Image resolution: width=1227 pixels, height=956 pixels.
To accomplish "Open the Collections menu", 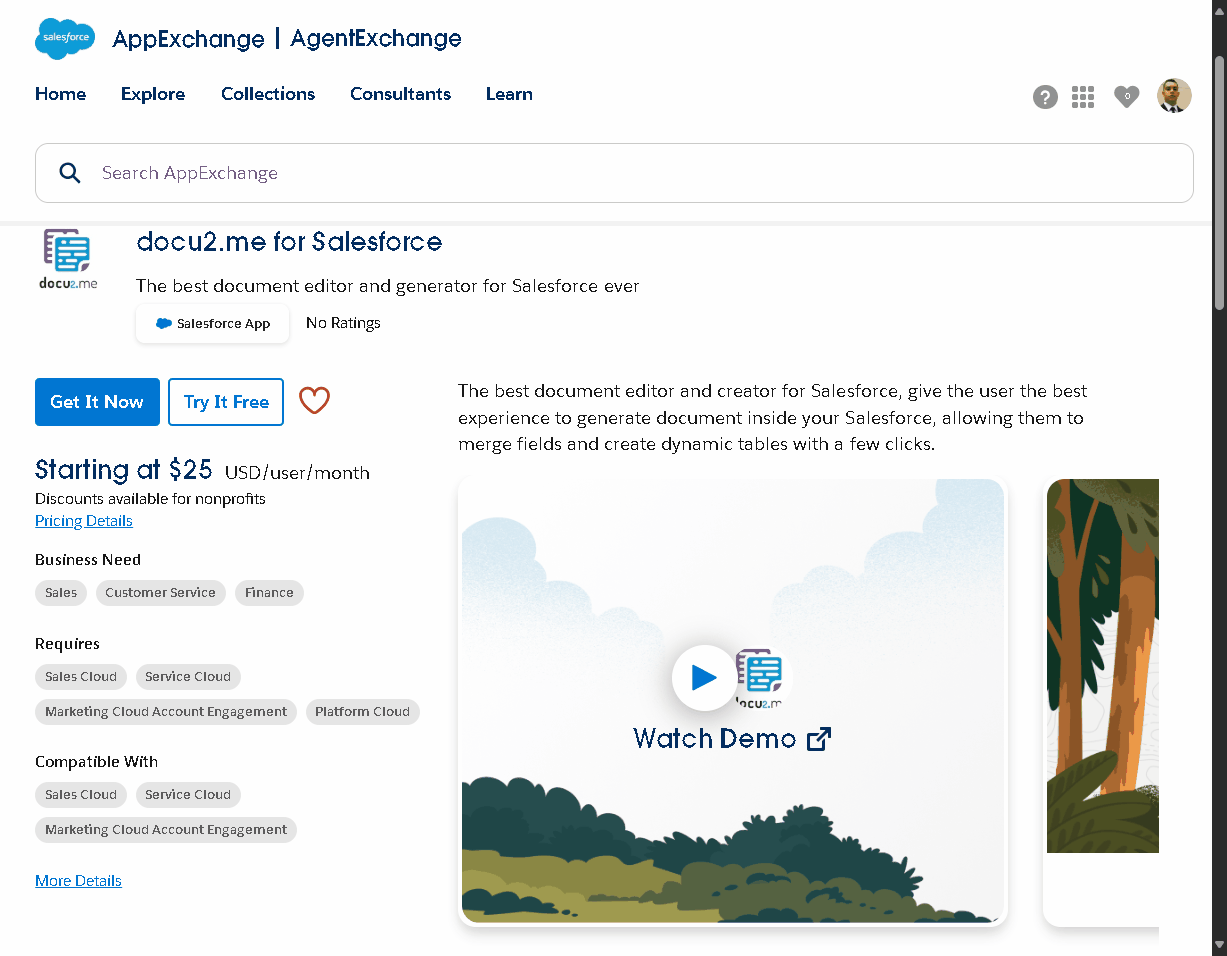I will coord(268,94).
